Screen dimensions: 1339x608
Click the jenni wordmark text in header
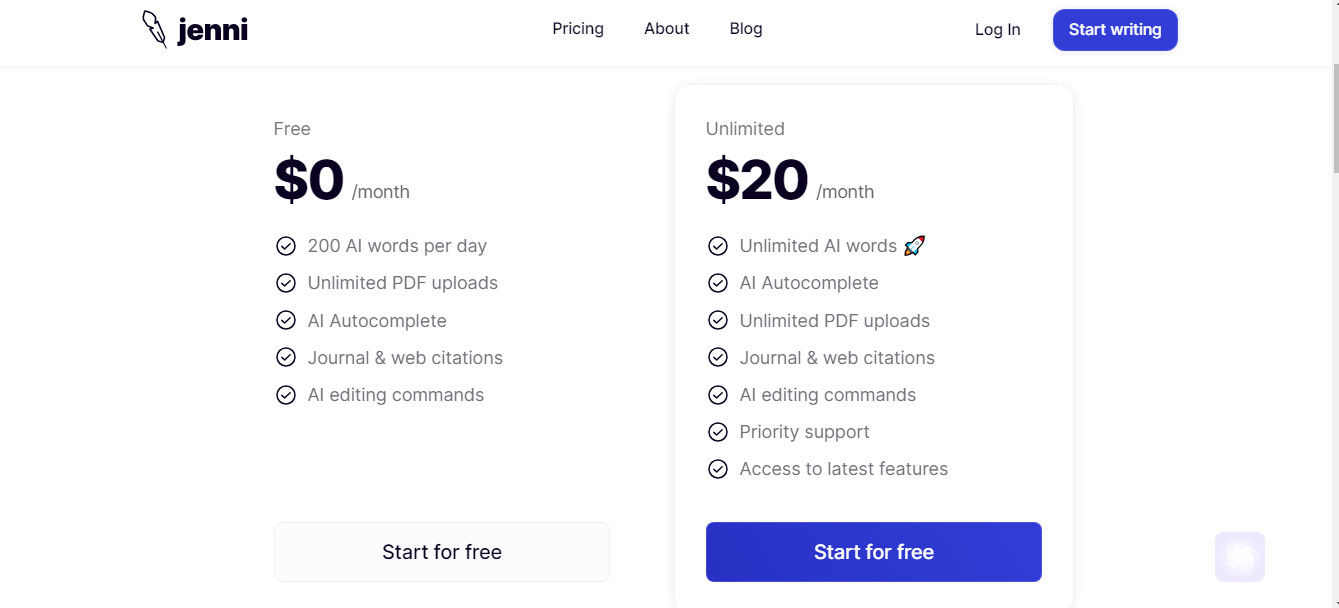[x=212, y=31]
